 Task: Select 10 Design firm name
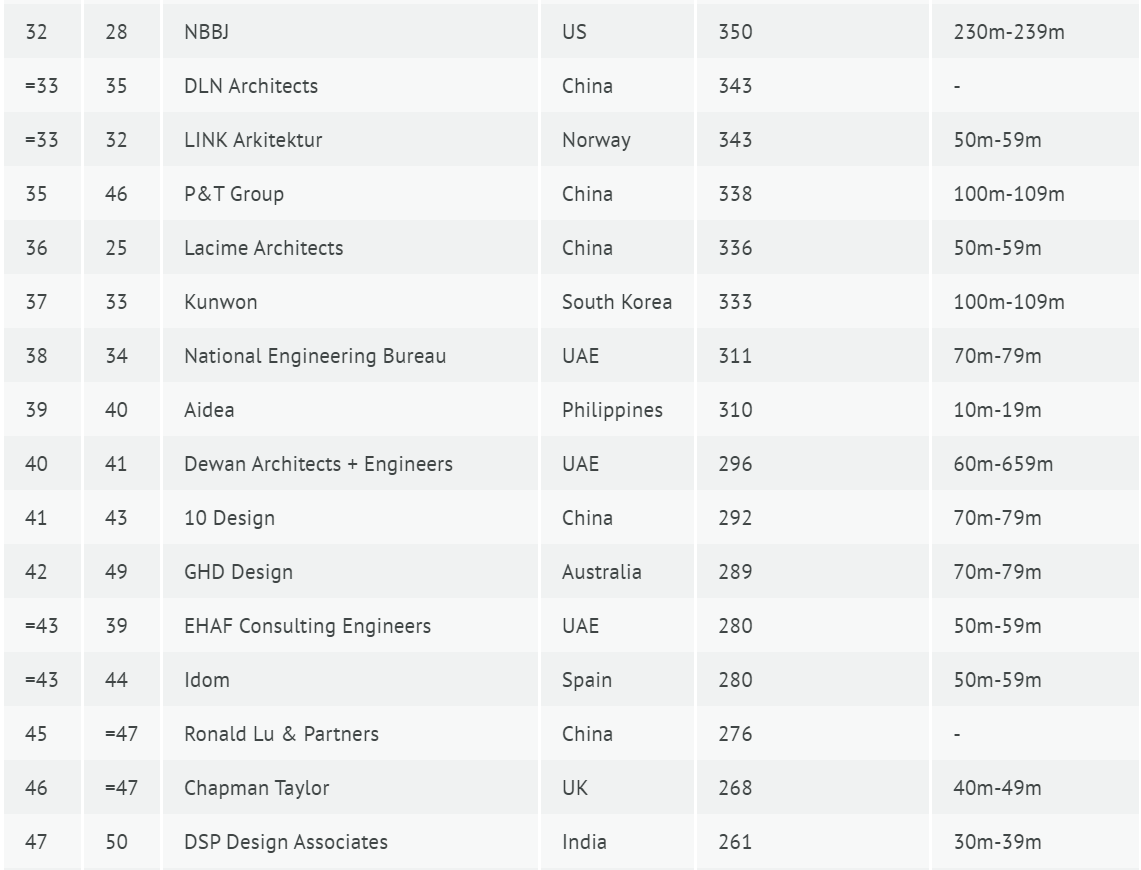pyautogui.click(x=229, y=518)
